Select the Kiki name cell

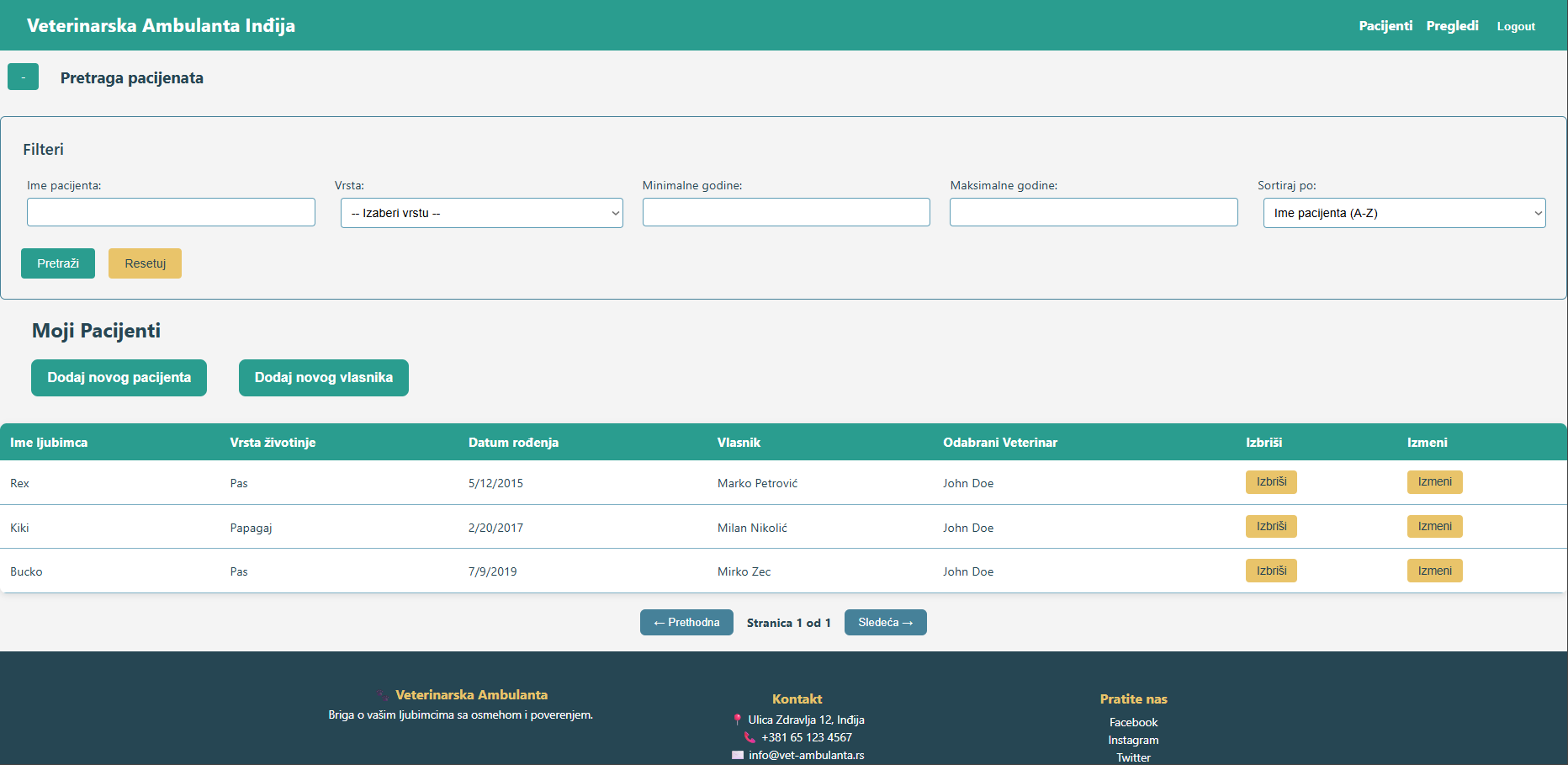[x=19, y=529]
